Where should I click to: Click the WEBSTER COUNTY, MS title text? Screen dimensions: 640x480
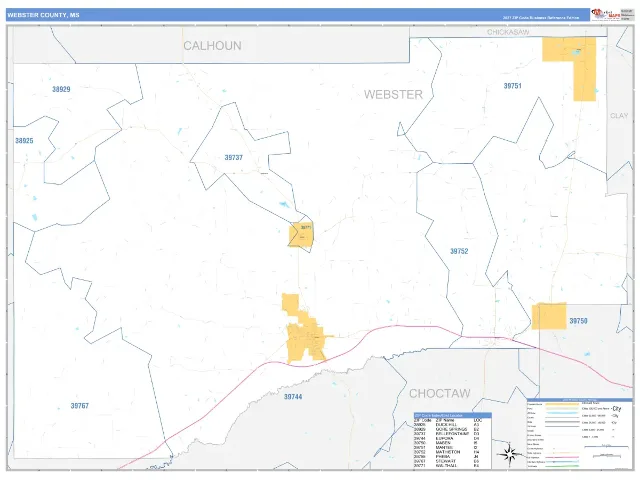point(43,15)
